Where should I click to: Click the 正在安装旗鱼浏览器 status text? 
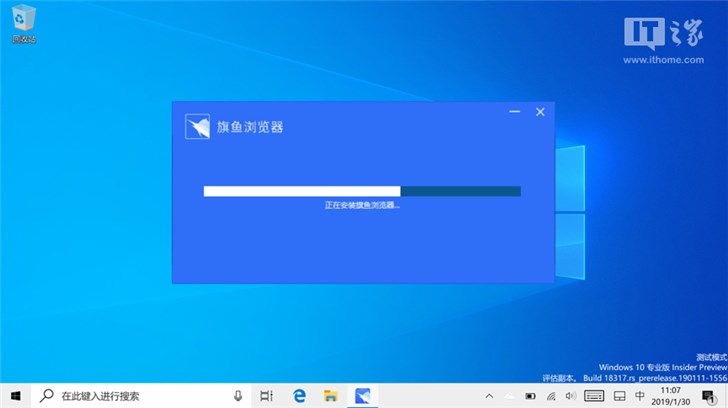click(x=362, y=205)
